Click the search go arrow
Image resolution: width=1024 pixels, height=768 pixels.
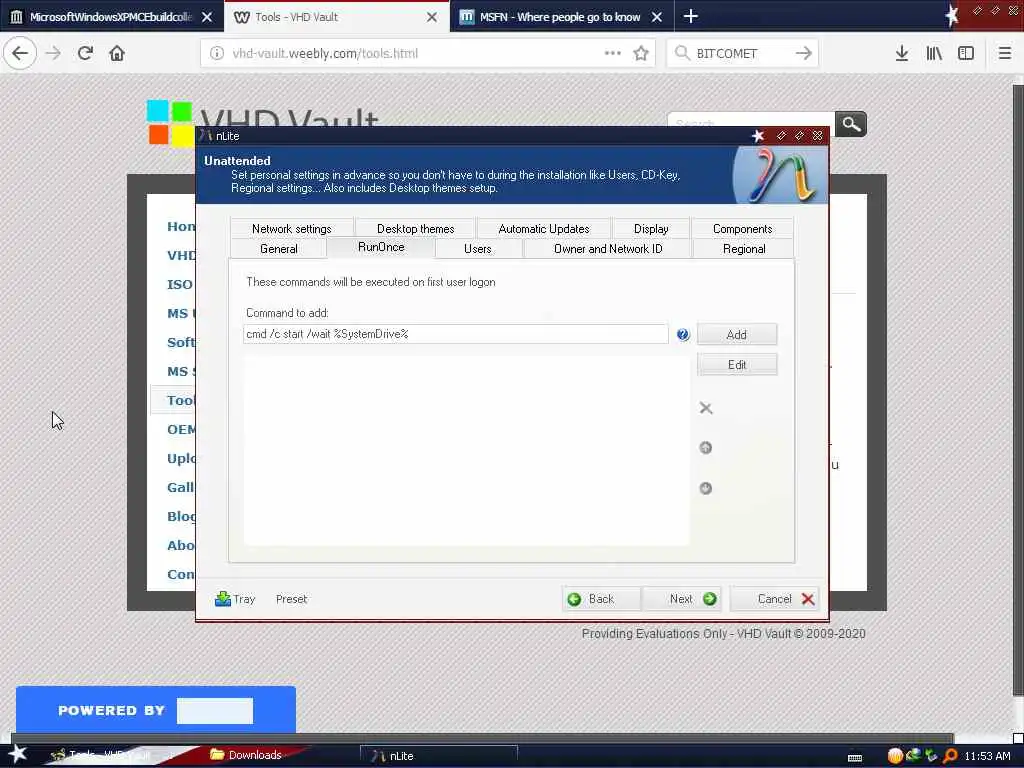(804, 53)
